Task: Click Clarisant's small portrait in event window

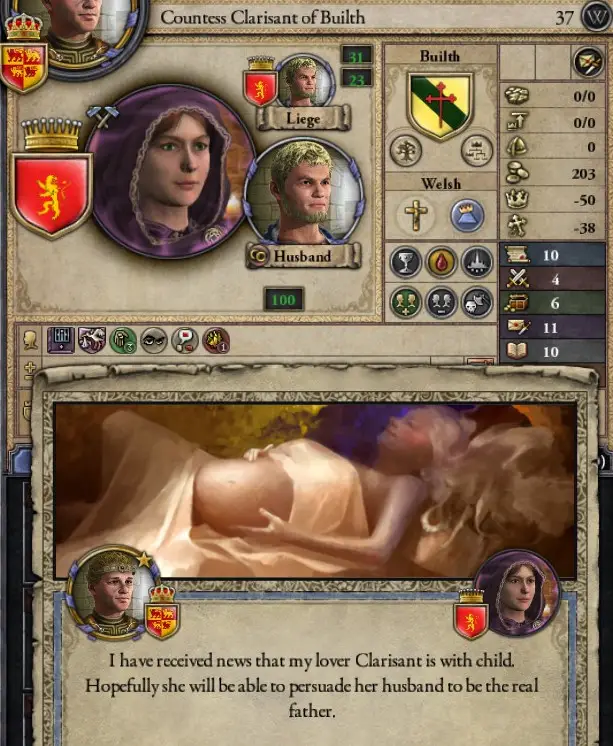Action: click(517, 594)
